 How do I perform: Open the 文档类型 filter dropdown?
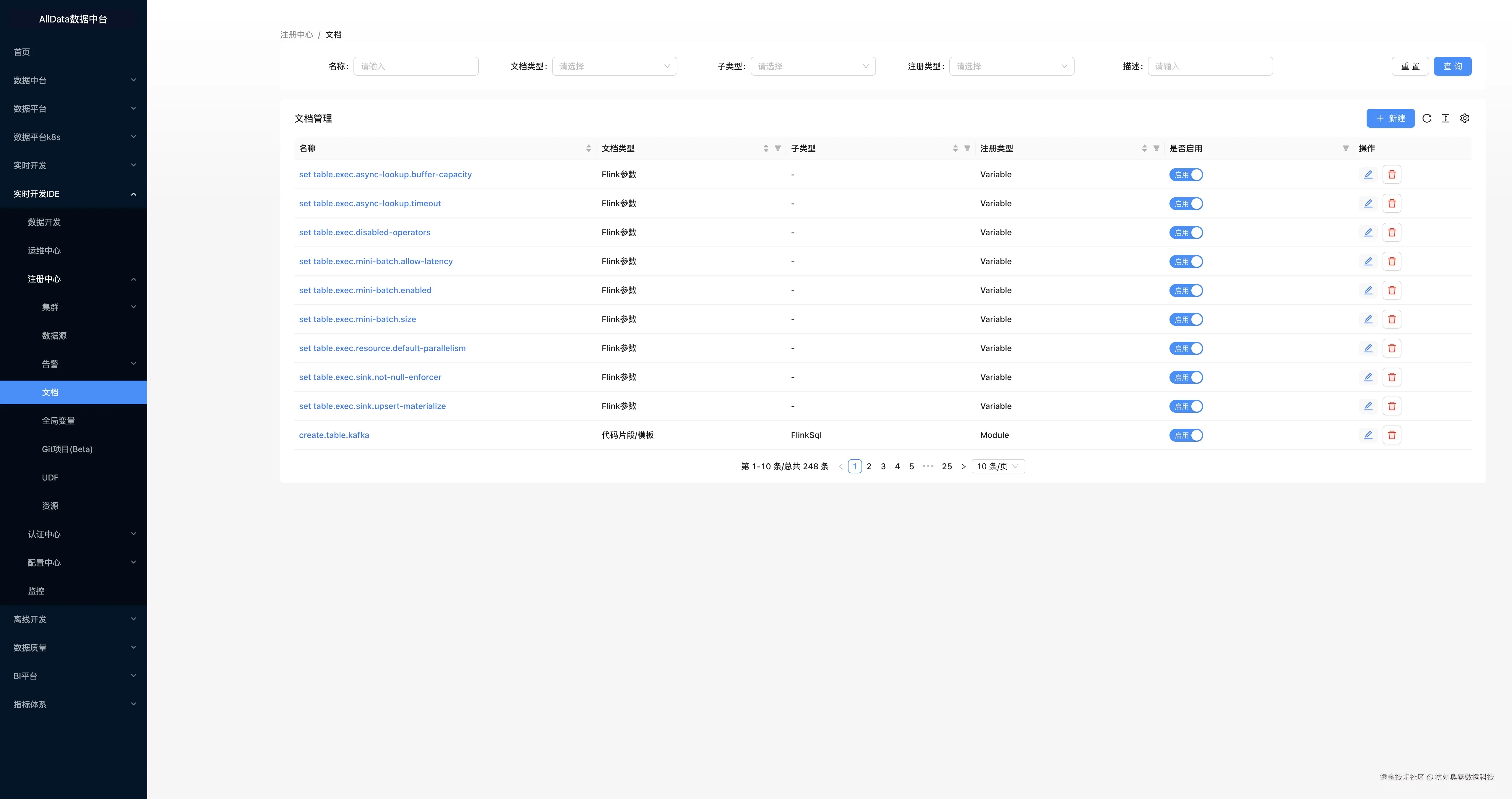[x=614, y=66]
